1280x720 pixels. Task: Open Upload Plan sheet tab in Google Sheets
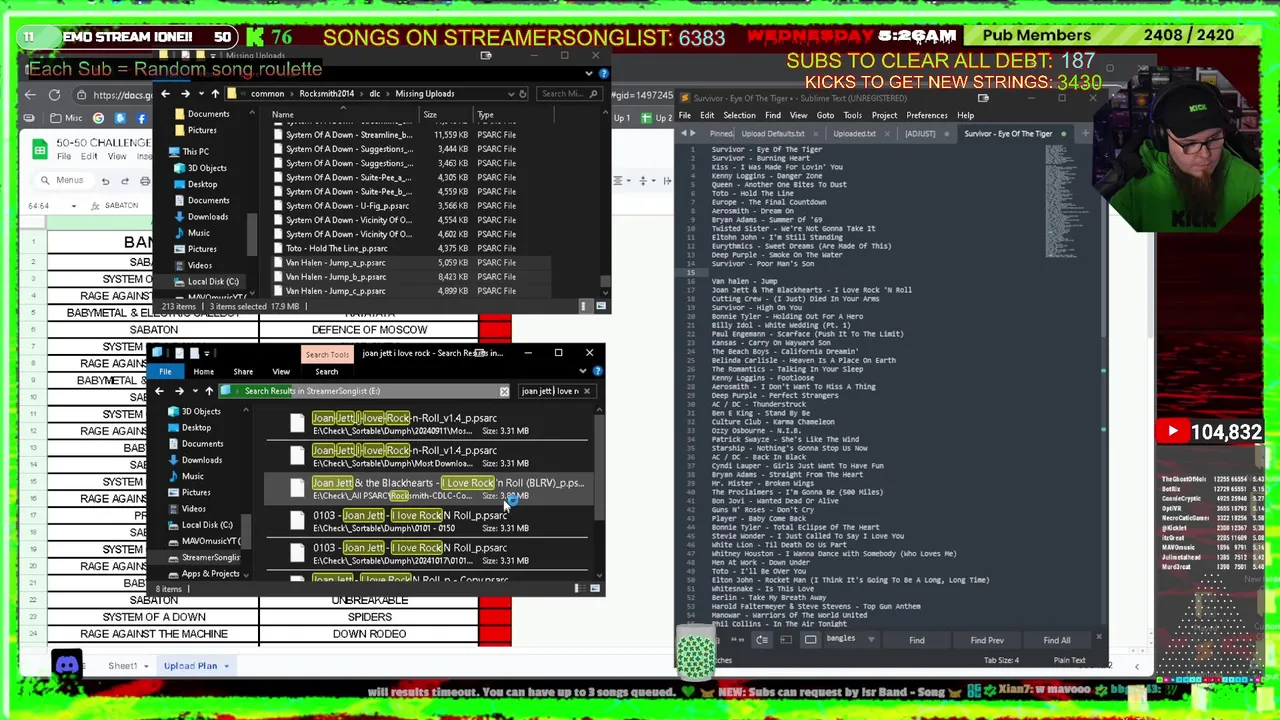point(190,666)
